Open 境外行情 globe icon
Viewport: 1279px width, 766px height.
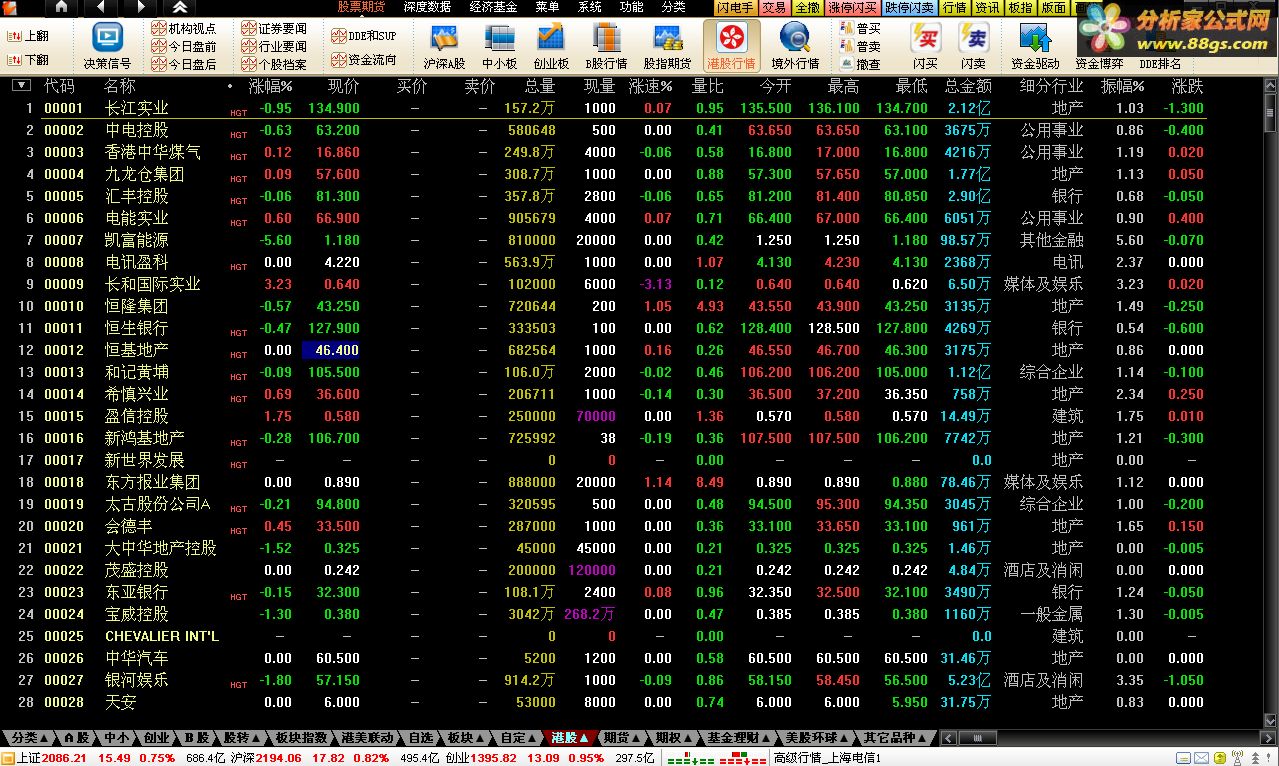[x=795, y=38]
